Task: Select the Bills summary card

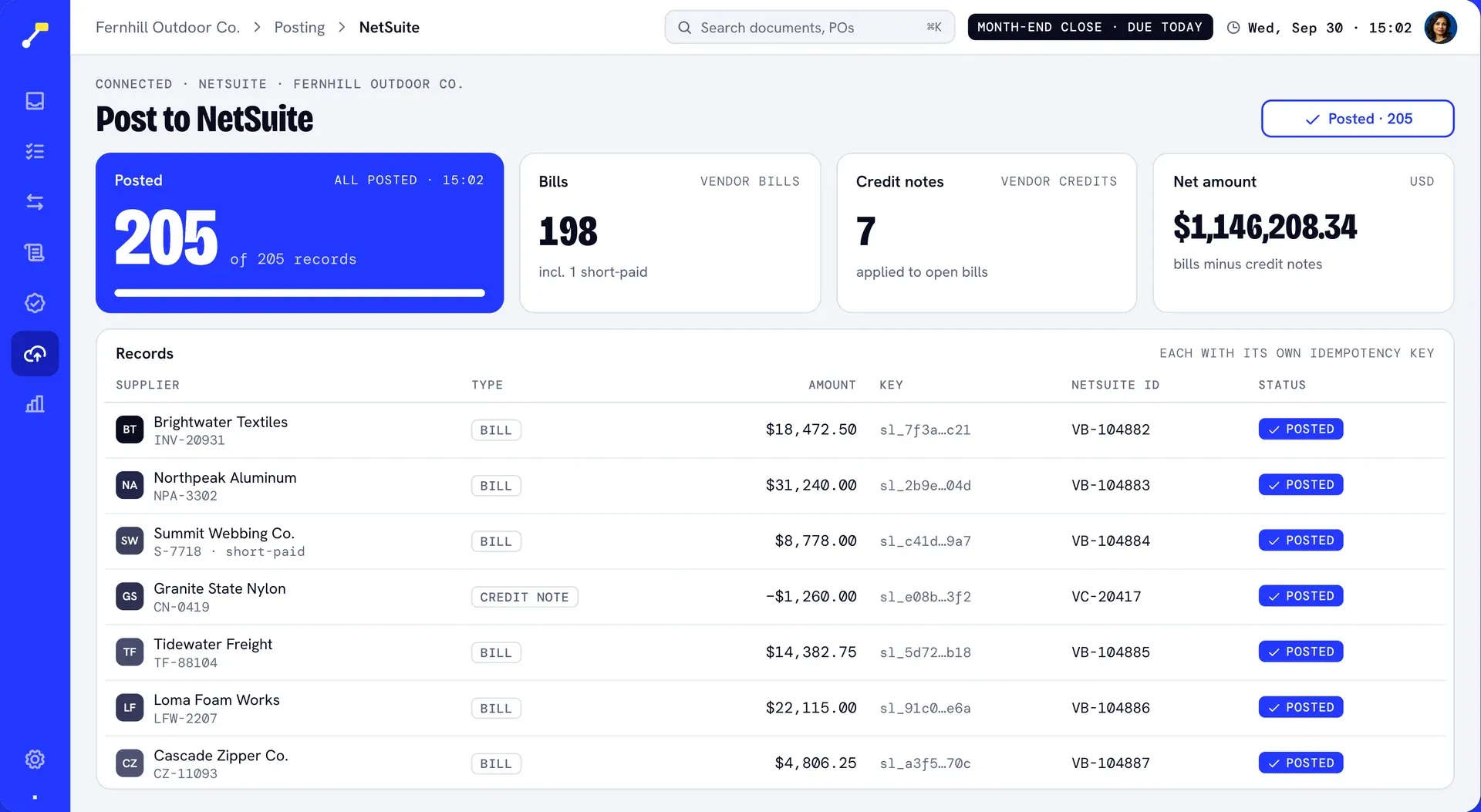Action: pos(670,233)
